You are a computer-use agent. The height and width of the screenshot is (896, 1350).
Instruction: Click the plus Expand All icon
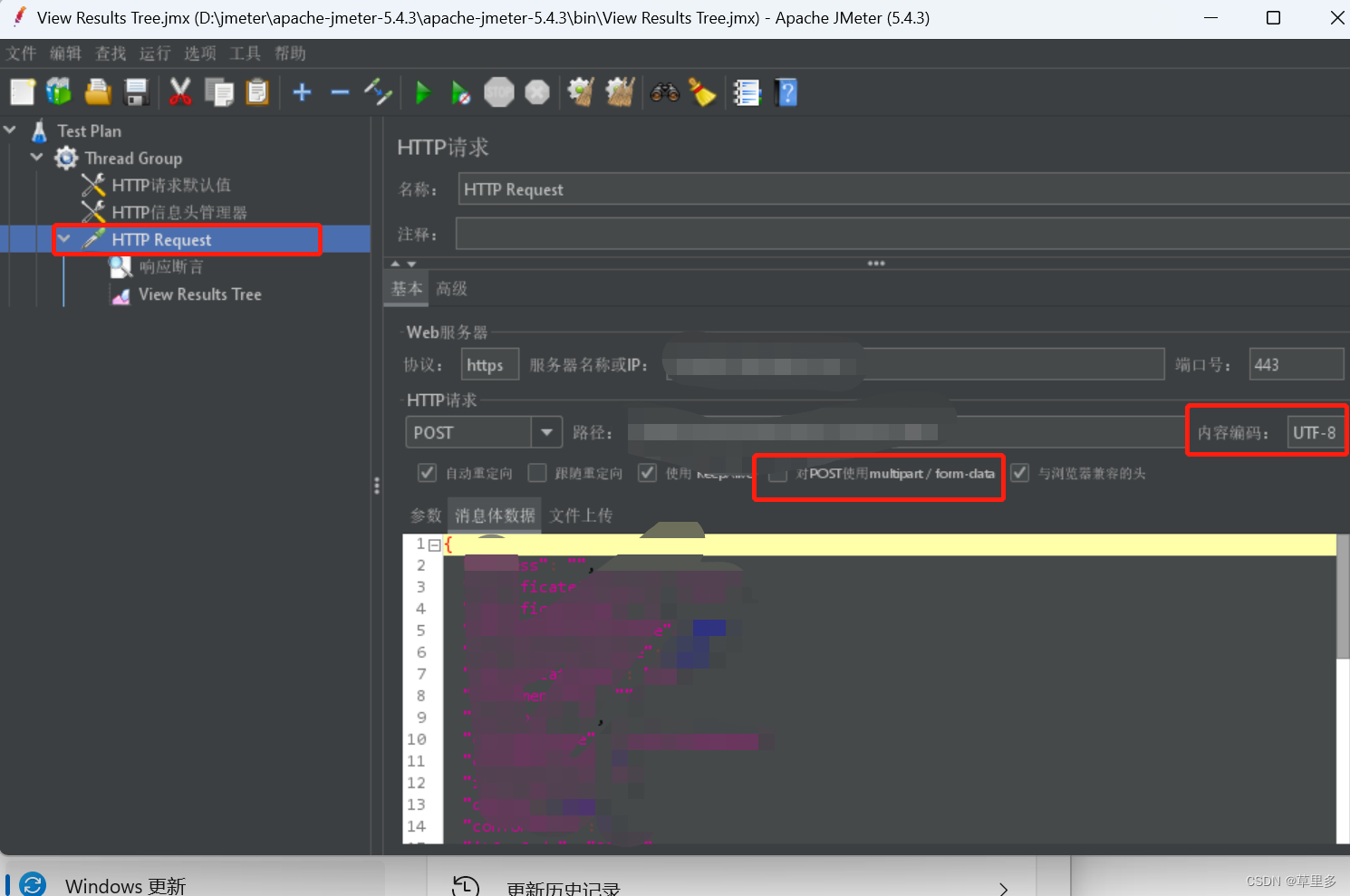pos(303,92)
